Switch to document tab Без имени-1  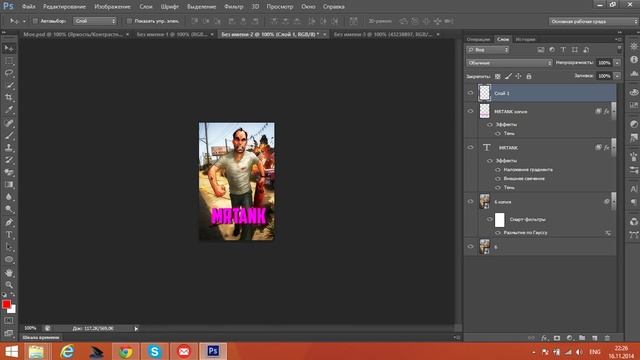pos(172,35)
